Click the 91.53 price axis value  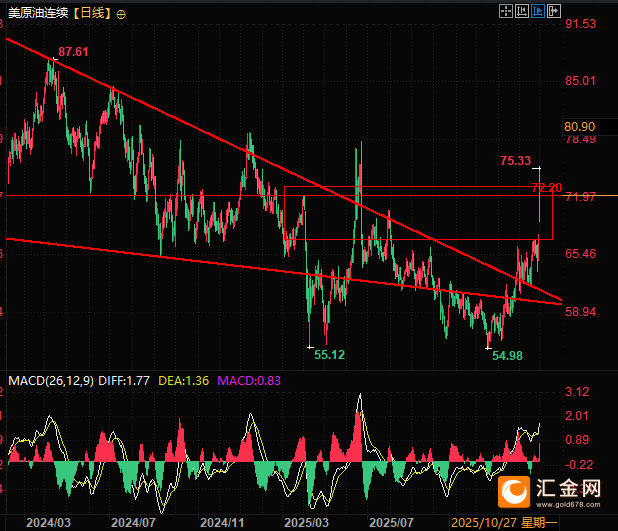581,24
